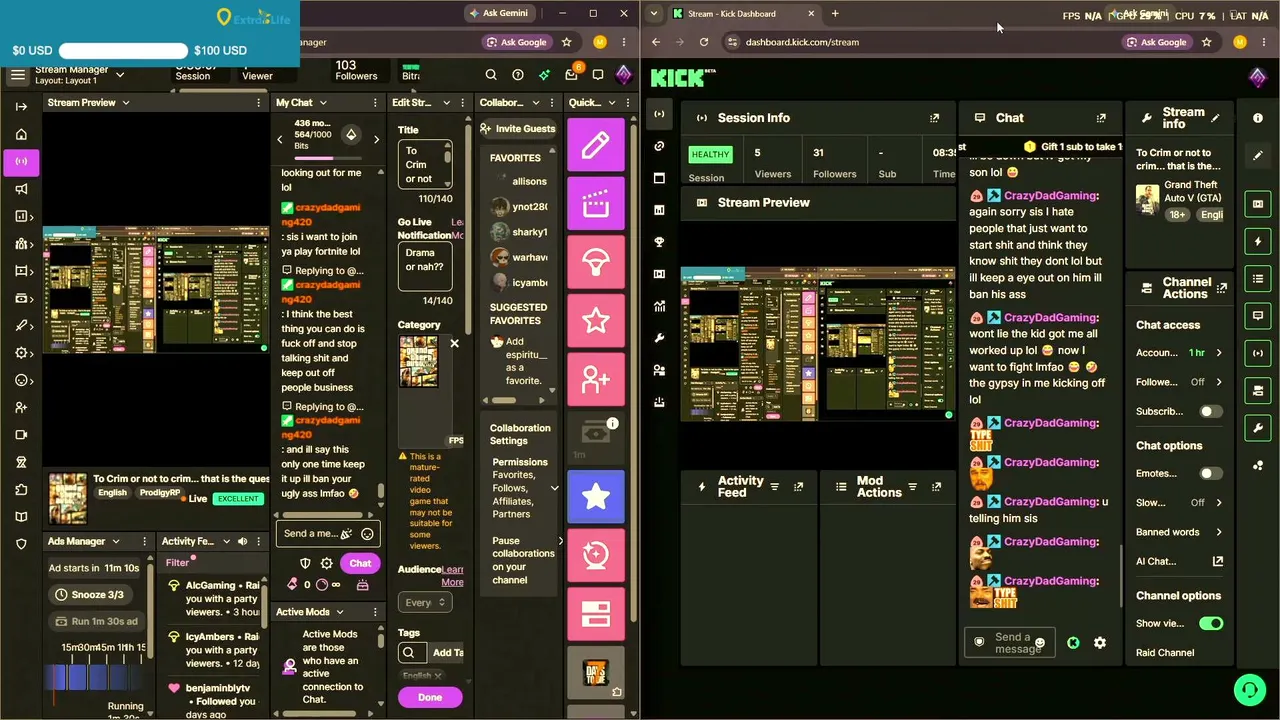Open the Kick info icon in right toolbar
This screenshot has width=1280, height=720.
[x=1258, y=118]
